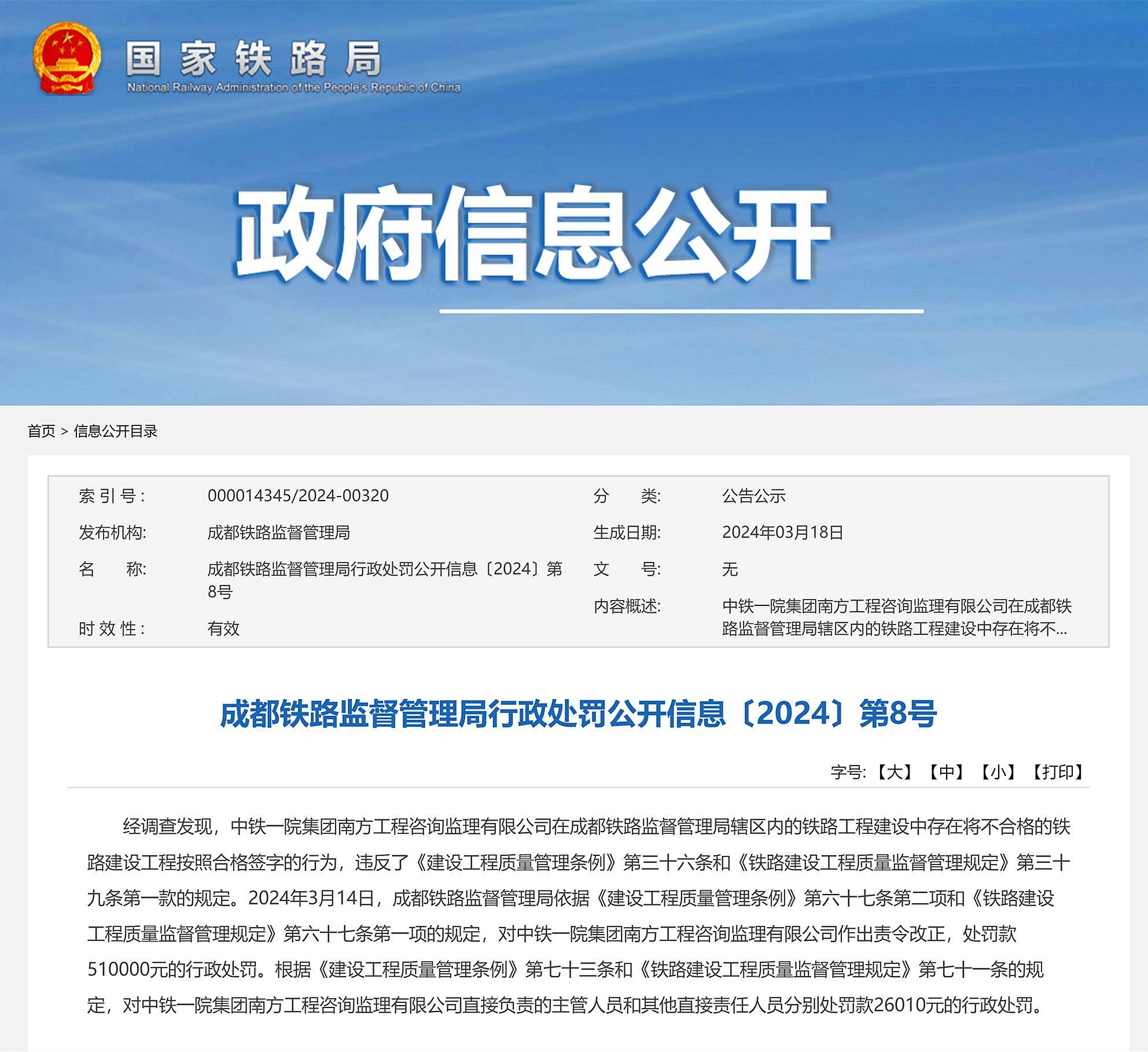Click the 2024年3月14日 date in article body
Viewport: 1148px width, 1052px height.
[311, 898]
